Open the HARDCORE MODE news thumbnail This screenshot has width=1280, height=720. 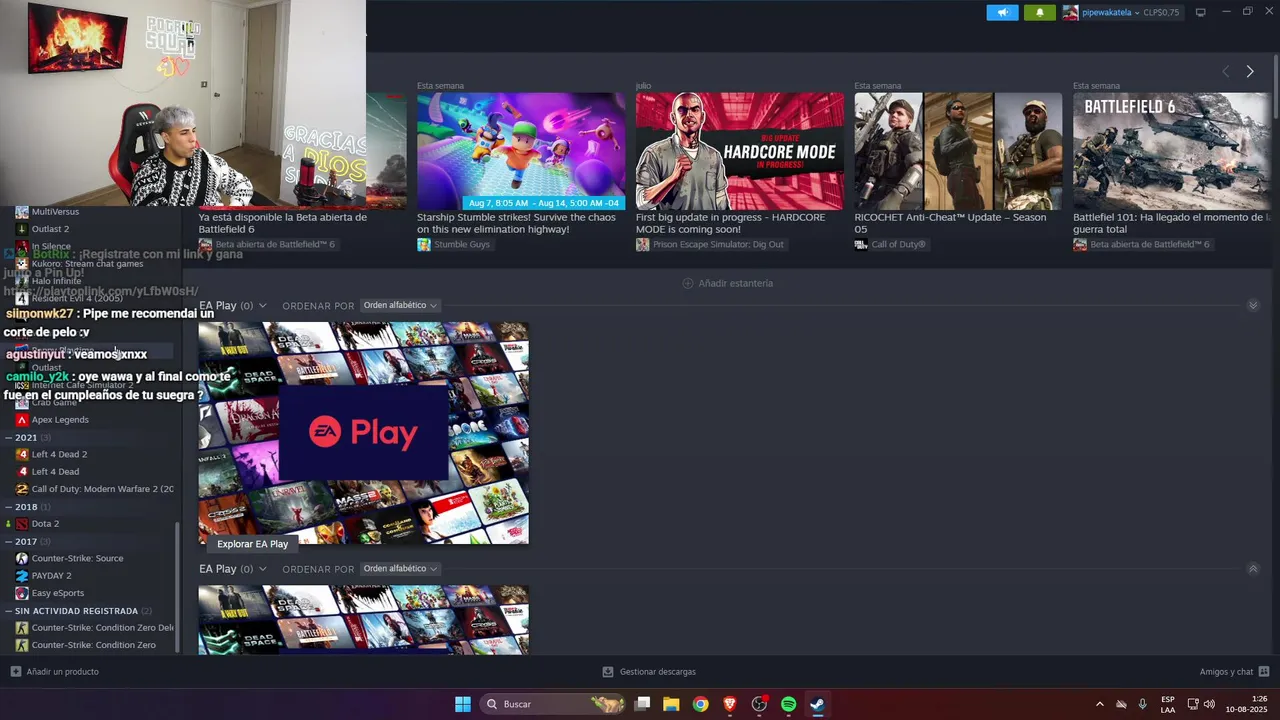click(x=740, y=151)
